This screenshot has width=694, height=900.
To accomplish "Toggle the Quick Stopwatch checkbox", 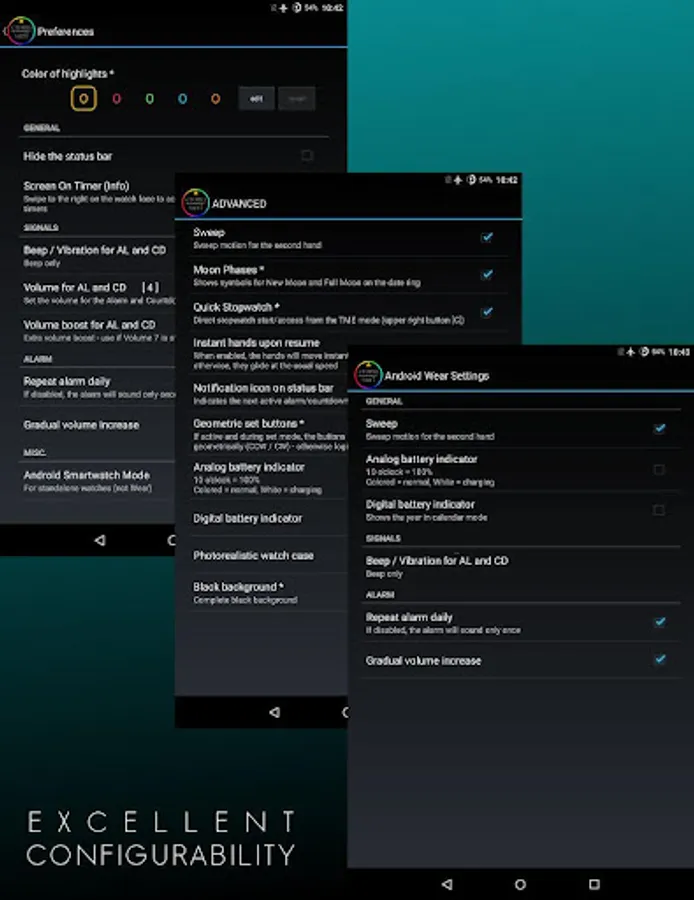I will click(487, 312).
